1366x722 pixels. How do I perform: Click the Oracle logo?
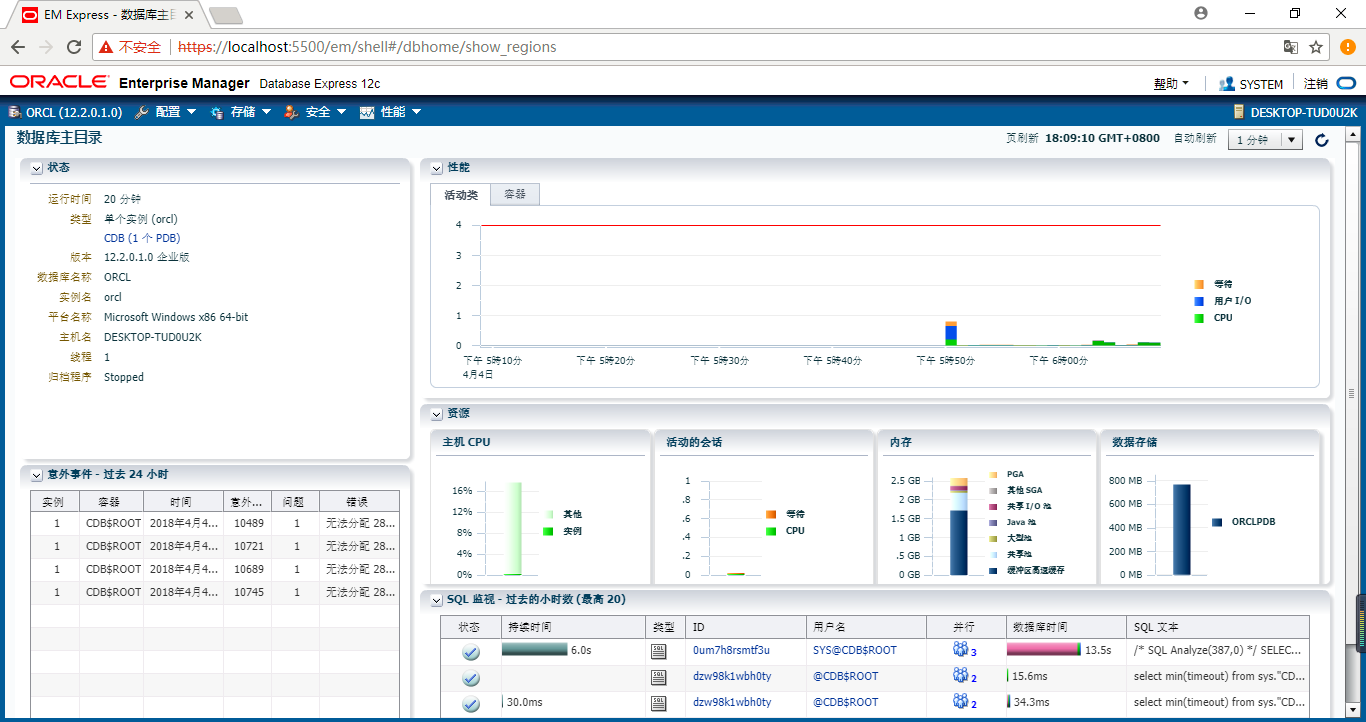59,82
